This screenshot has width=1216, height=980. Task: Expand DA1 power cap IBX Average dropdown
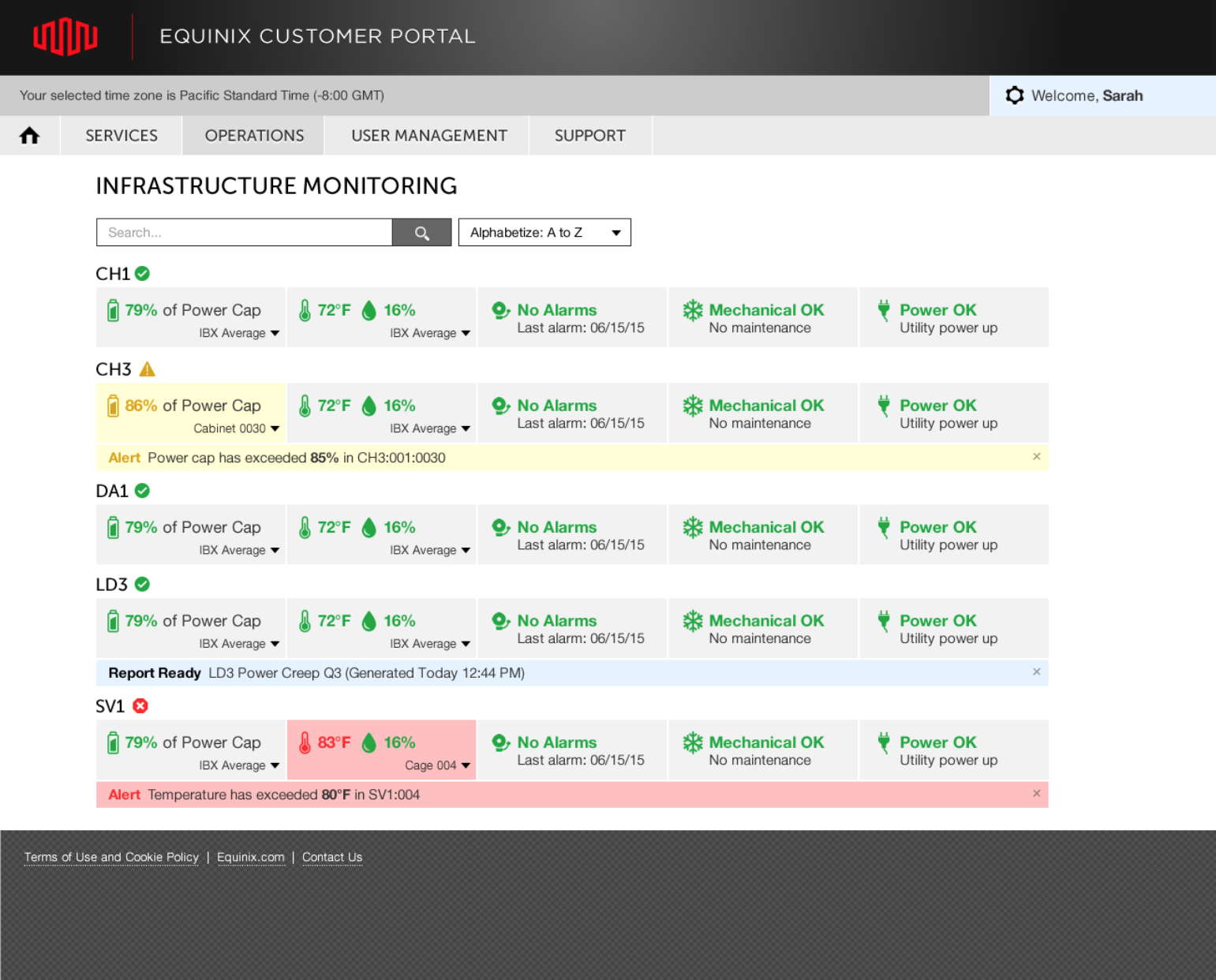point(239,550)
